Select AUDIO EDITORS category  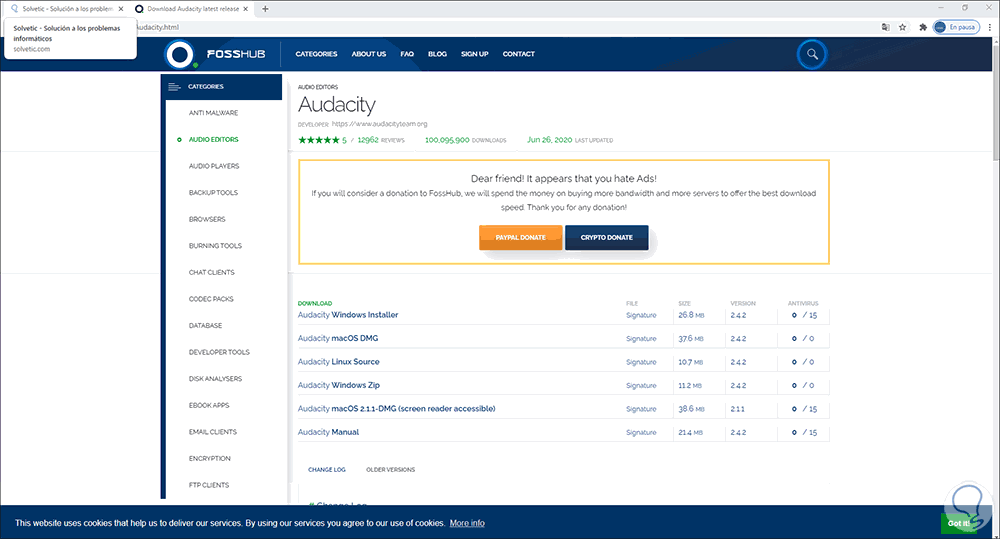(x=214, y=140)
